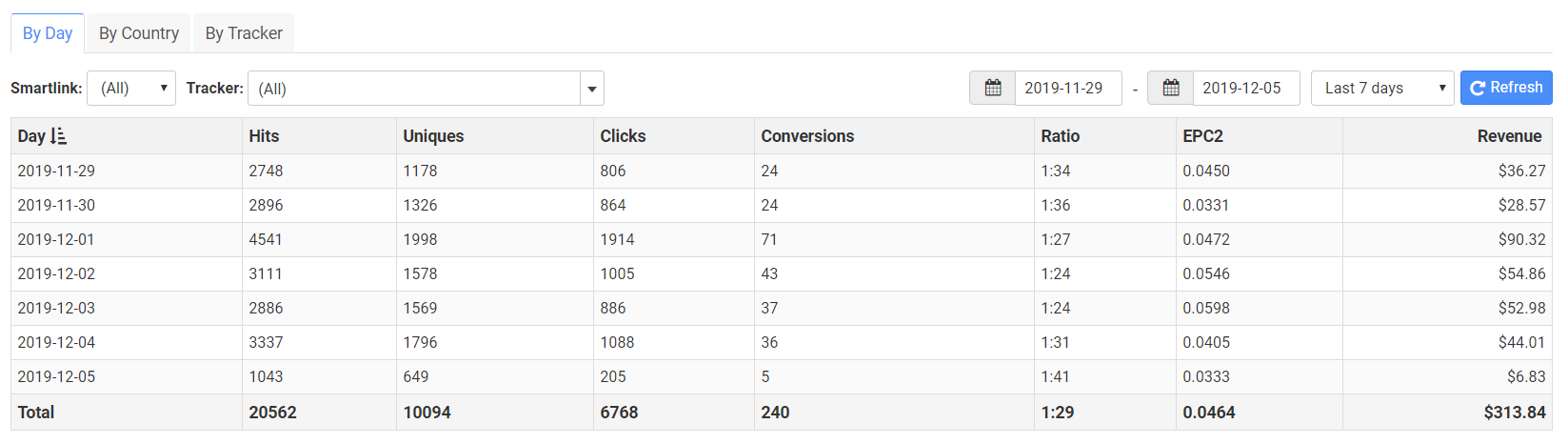Screen dimensions: 1568x444
Task: Open the Smartlink dropdown
Action: (131, 88)
